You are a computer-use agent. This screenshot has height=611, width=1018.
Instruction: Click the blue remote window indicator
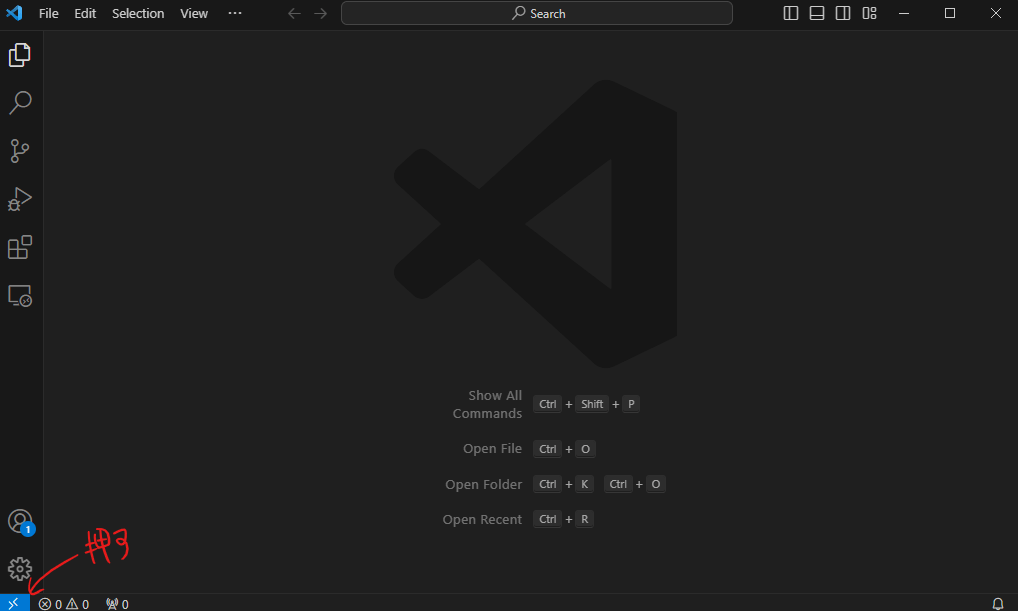coord(14,603)
